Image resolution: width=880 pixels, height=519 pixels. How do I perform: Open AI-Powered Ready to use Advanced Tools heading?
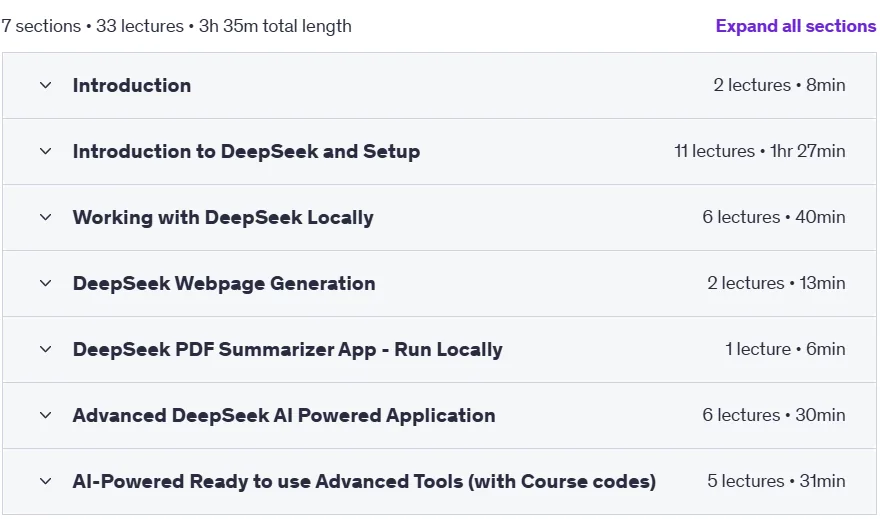(x=364, y=481)
